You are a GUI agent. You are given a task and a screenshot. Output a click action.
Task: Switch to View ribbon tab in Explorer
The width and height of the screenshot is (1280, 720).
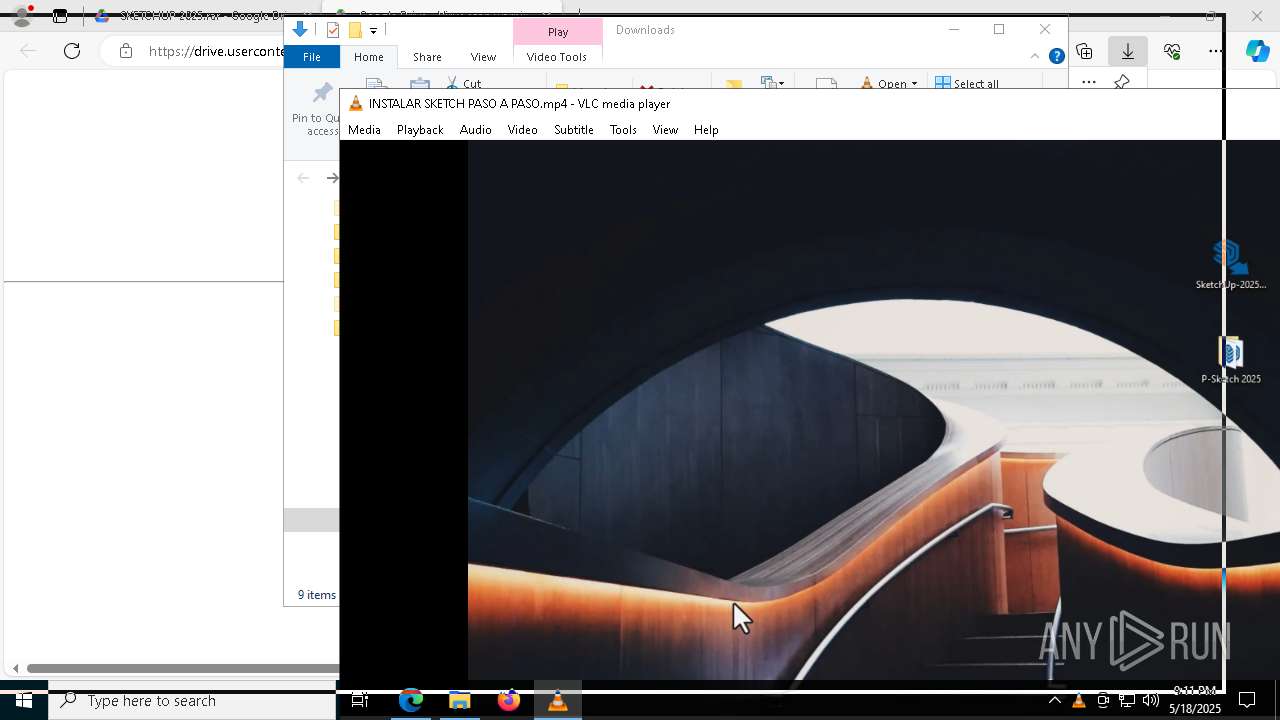point(483,57)
